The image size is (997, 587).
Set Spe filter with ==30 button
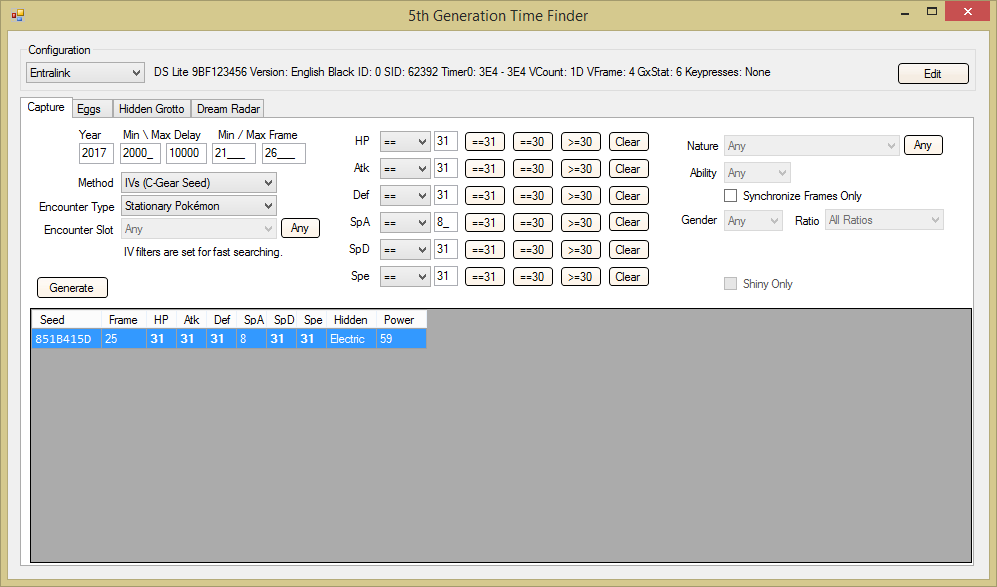[533, 277]
